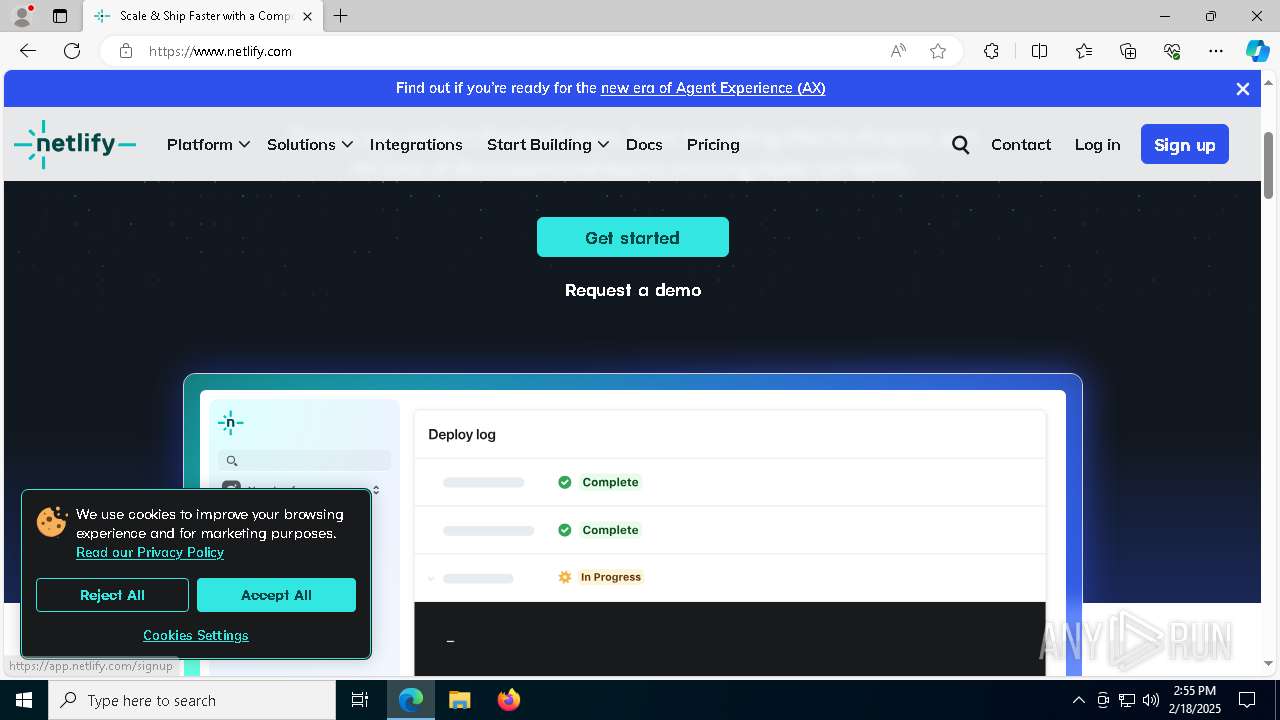Expand the Start Building dropdown menu
Screen dimensions: 1280x720
(x=548, y=145)
